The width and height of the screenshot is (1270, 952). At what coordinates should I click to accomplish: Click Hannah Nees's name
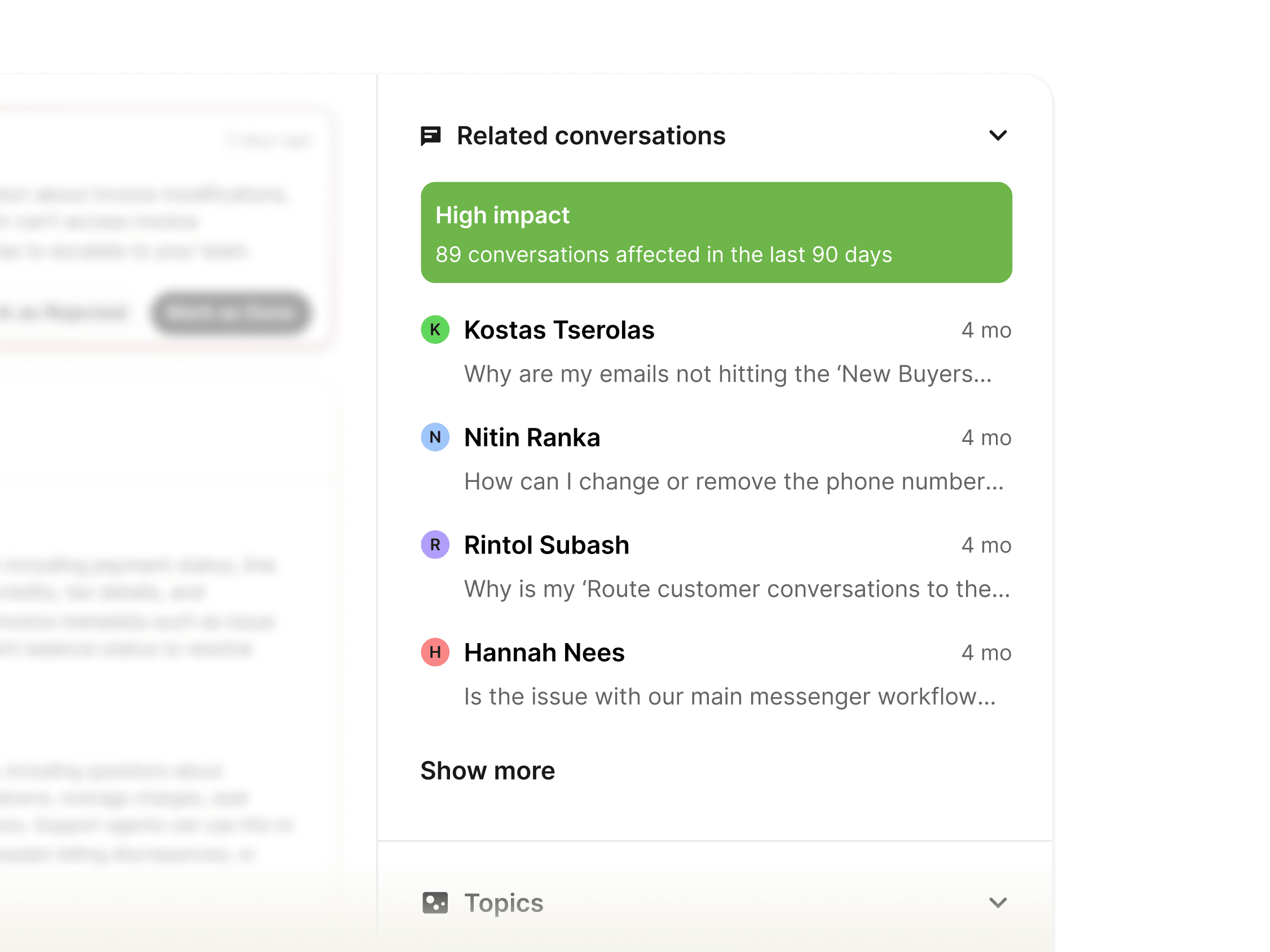[544, 653]
